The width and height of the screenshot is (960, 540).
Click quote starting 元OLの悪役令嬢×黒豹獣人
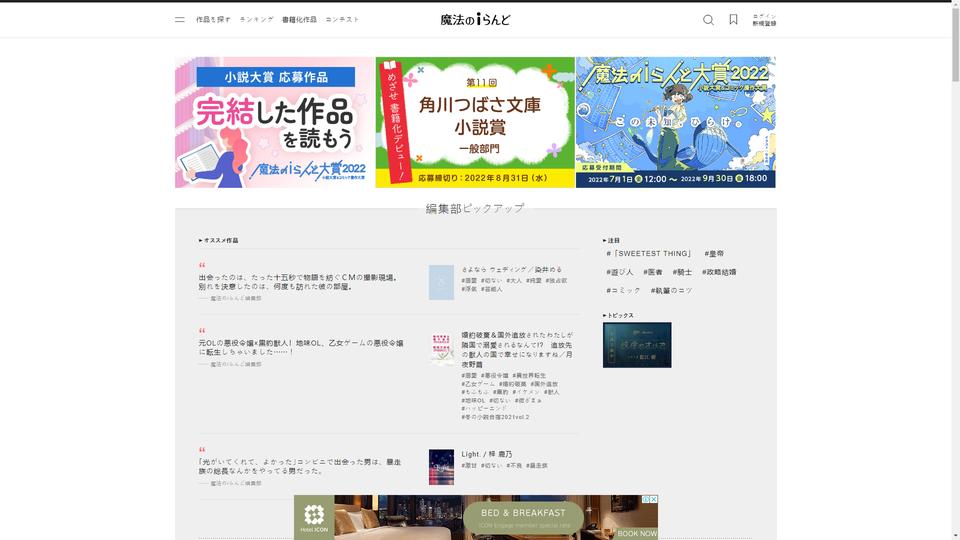[301, 347]
